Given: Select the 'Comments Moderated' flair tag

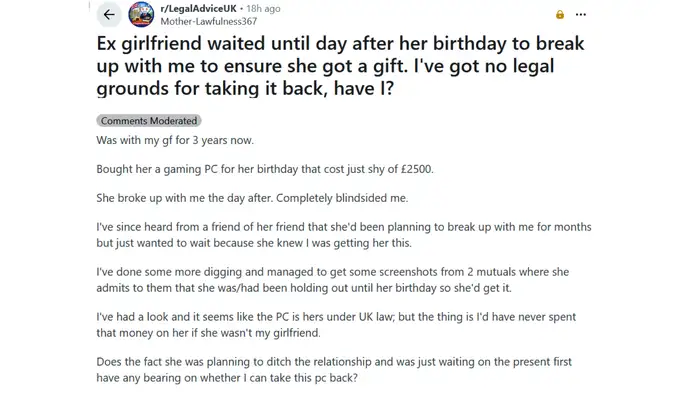Looking at the screenshot, I should 149,121.
